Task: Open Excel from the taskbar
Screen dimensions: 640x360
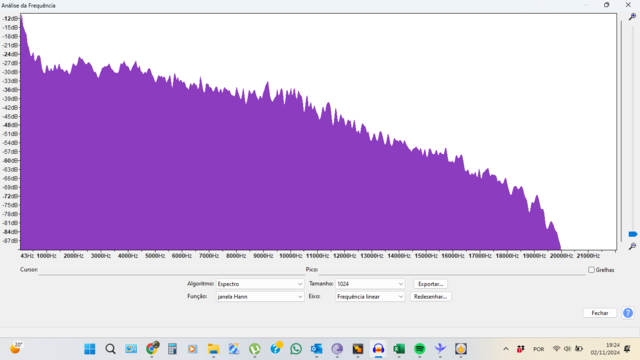Action: (x=399, y=349)
